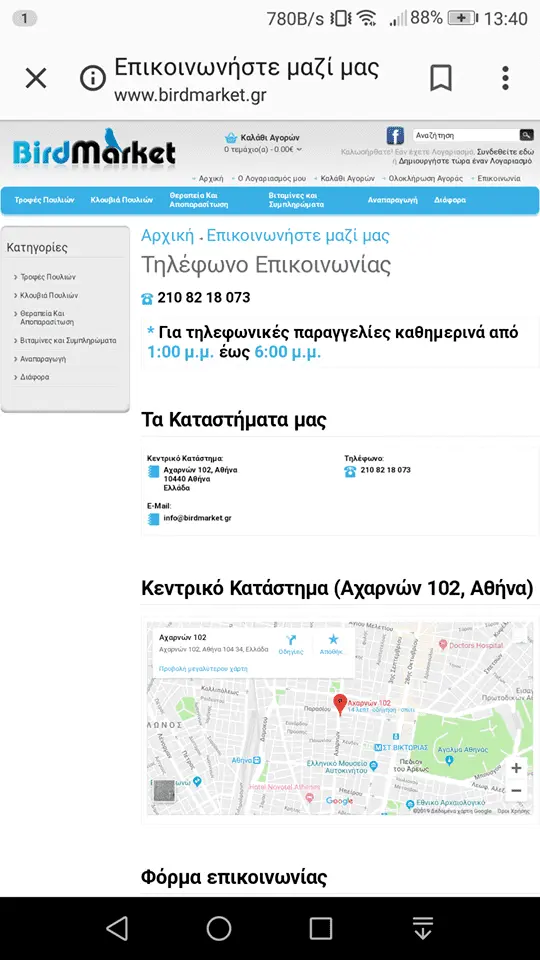The image size is (540, 960).
Task: Tap phone icon under Τηλέφωνο label
Action: pos(350,471)
